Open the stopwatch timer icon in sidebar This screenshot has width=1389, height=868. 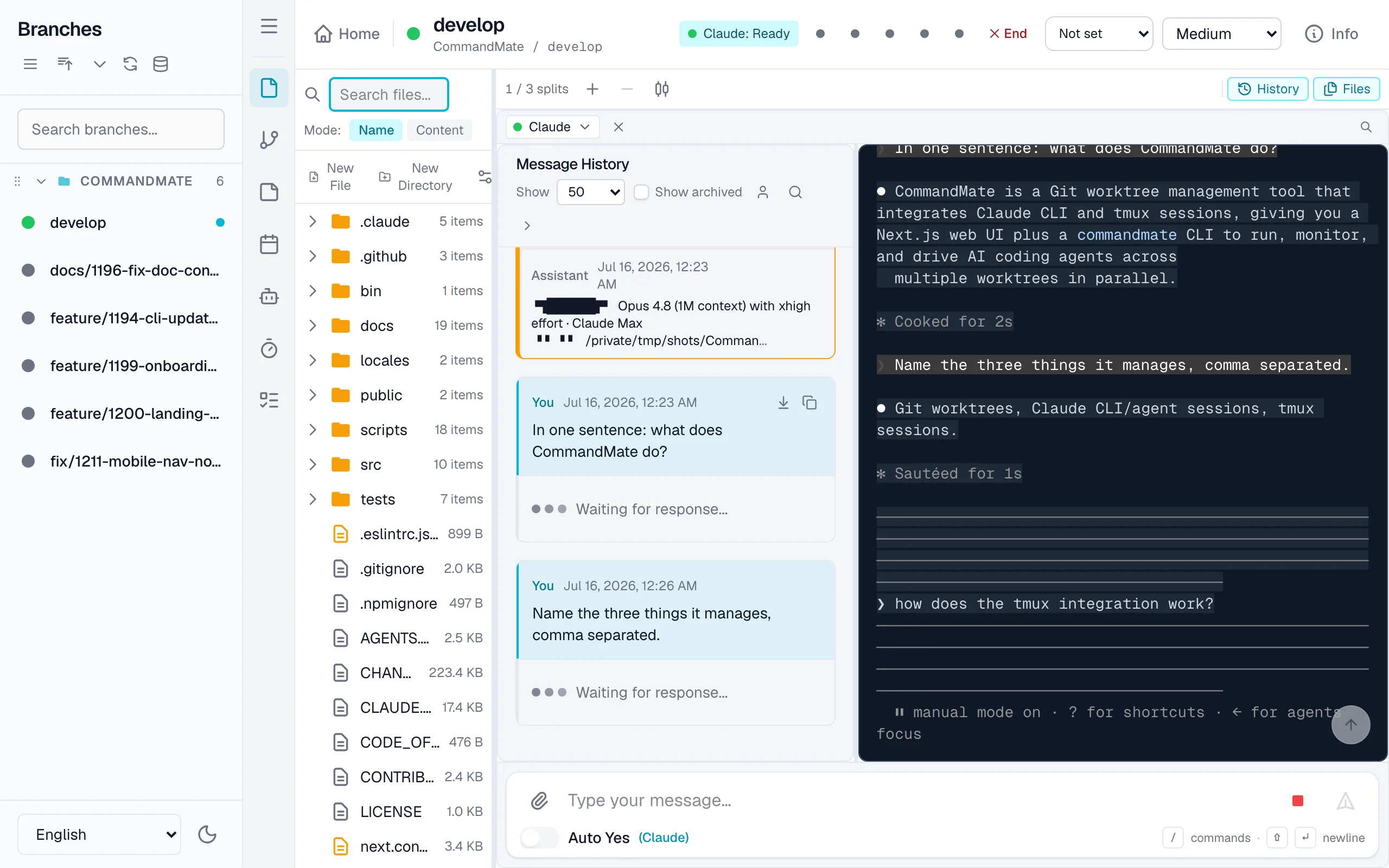click(269, 348)
